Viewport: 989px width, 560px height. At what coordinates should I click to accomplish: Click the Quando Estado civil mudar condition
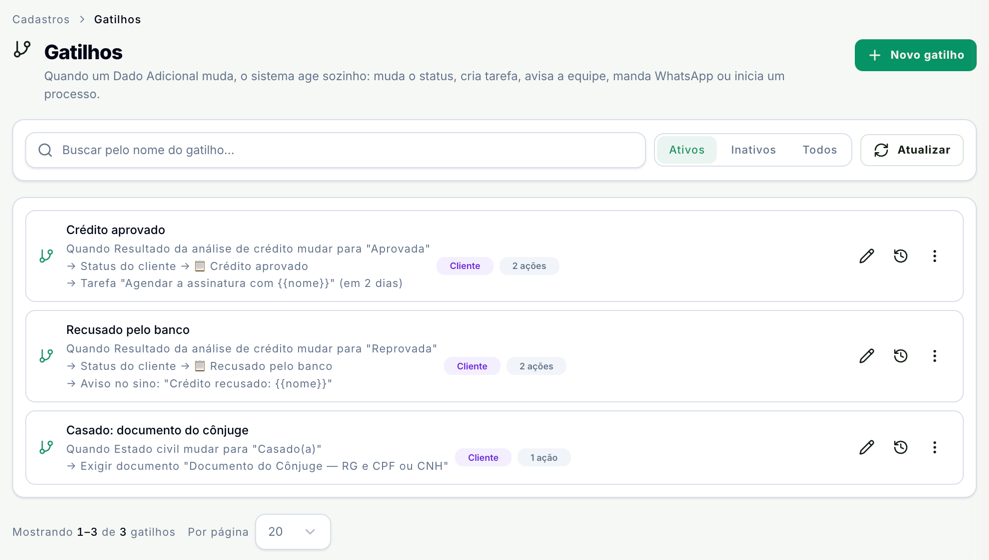point(194,449)
